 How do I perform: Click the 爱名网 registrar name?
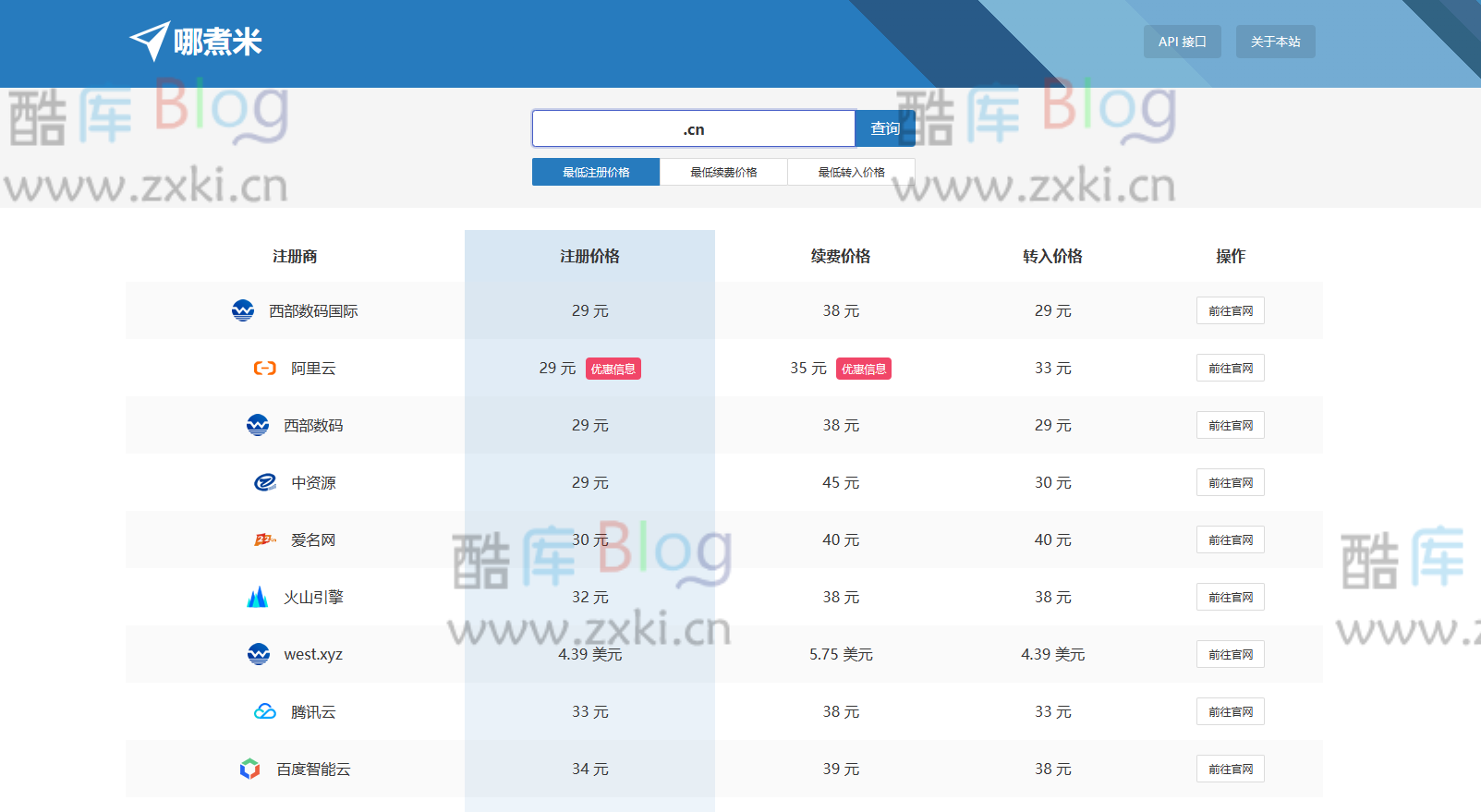(x=313, y=540)
